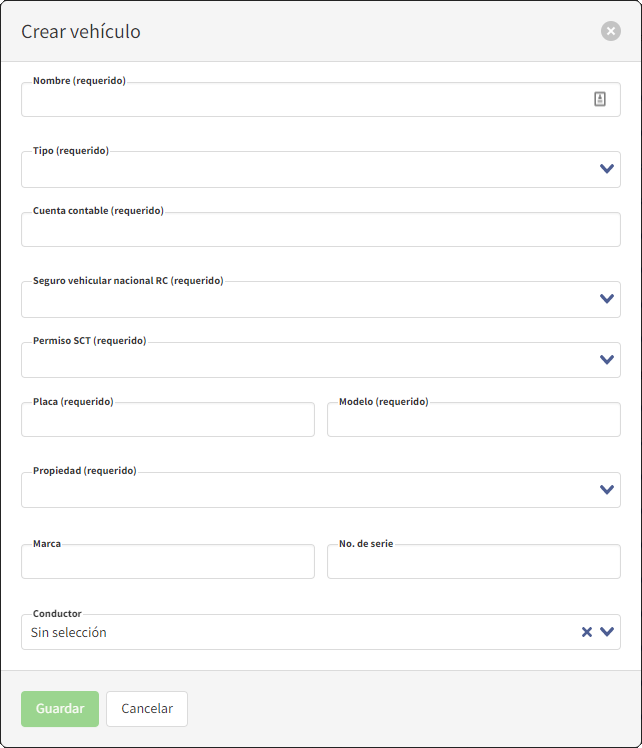Close the Crear vehículo dialog
The width and height of the screenshot is (642, 748).
[610, 31]
